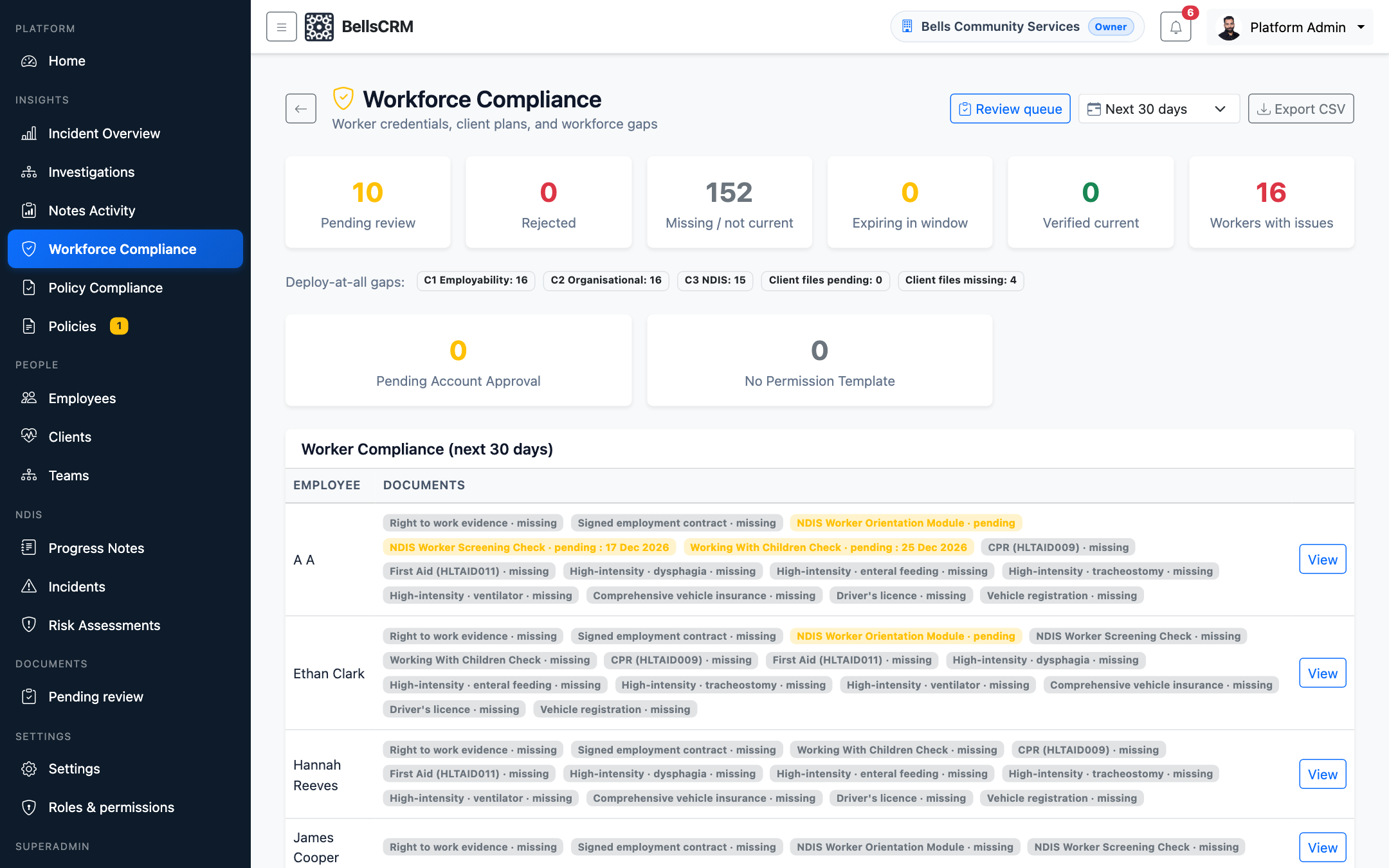
Task: Click the Pending review clipboard icon
Action: pos(29,697)
